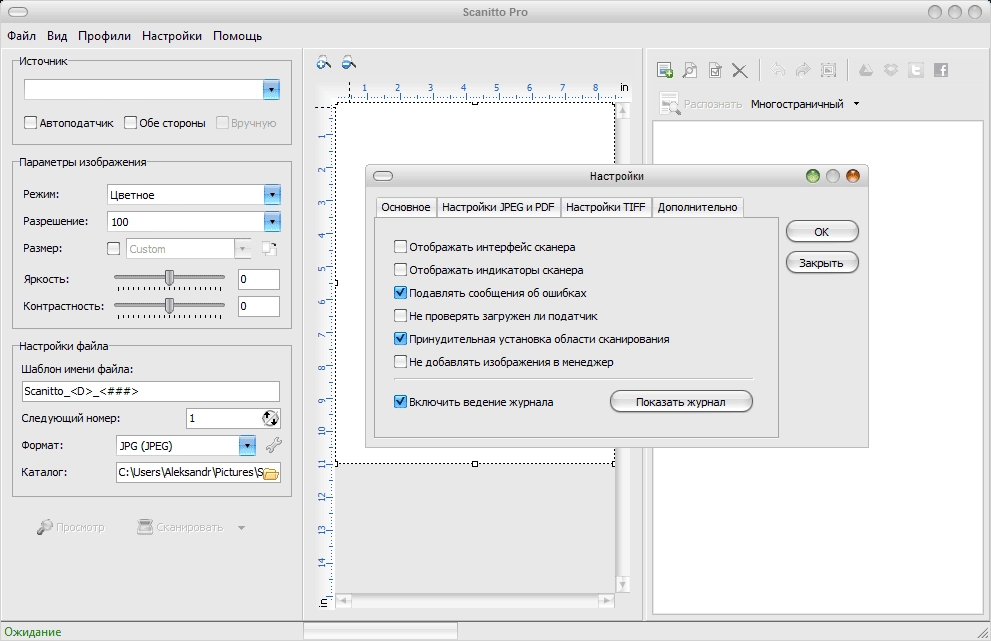
Task: Confirm settings with OK button
Action: (x=822, y=232)
